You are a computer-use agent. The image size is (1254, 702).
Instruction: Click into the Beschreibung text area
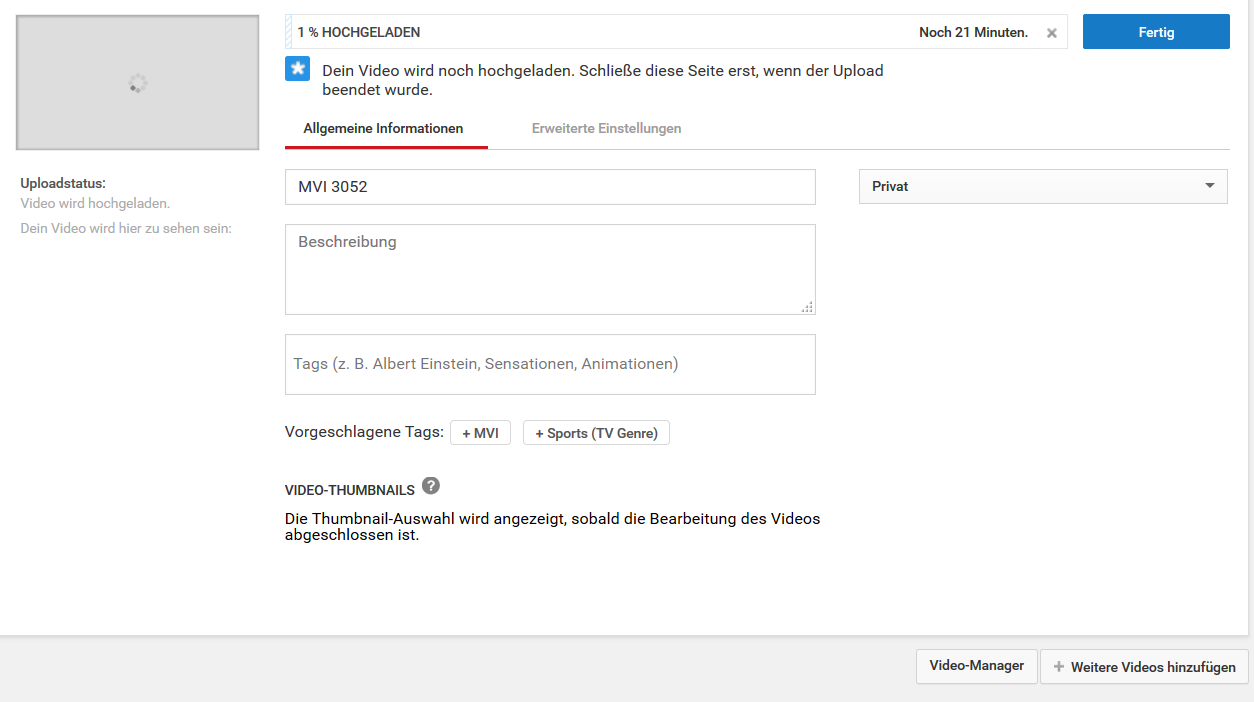coord(550,269)
